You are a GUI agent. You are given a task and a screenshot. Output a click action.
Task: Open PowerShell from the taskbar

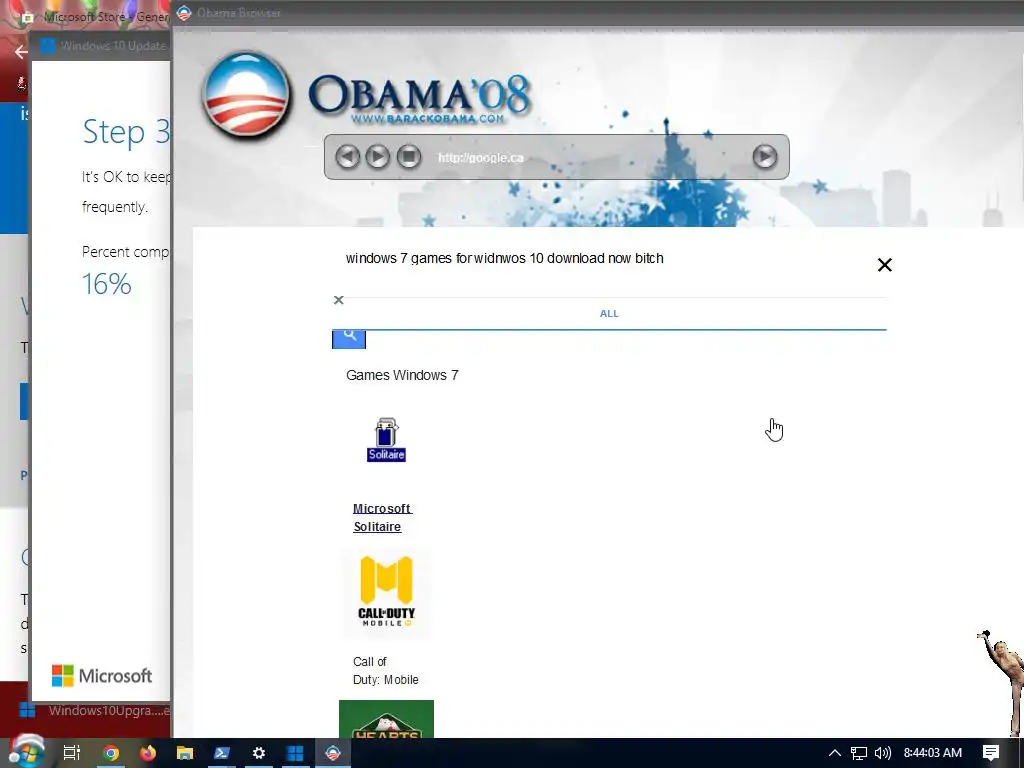pos(221,753)
